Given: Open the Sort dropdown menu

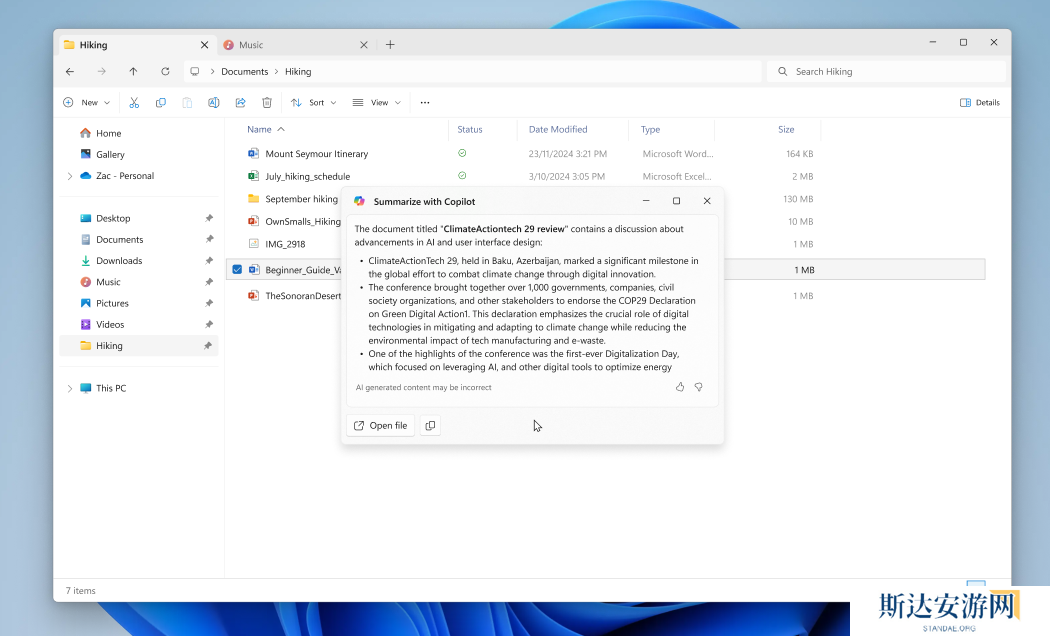Looking at the screenshot, I should tap(313, 102).
